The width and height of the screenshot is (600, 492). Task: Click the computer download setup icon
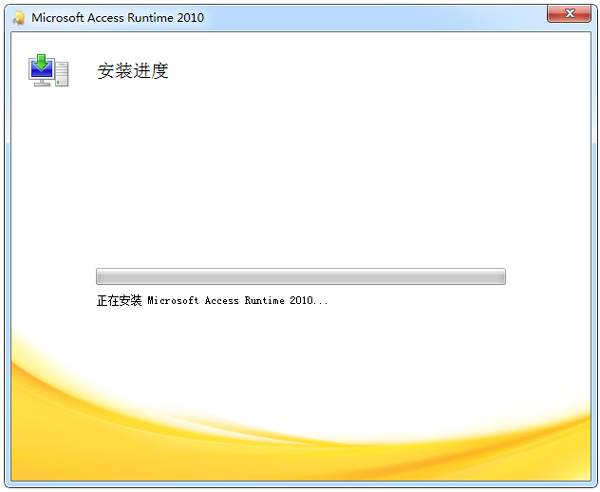point(48,70)
